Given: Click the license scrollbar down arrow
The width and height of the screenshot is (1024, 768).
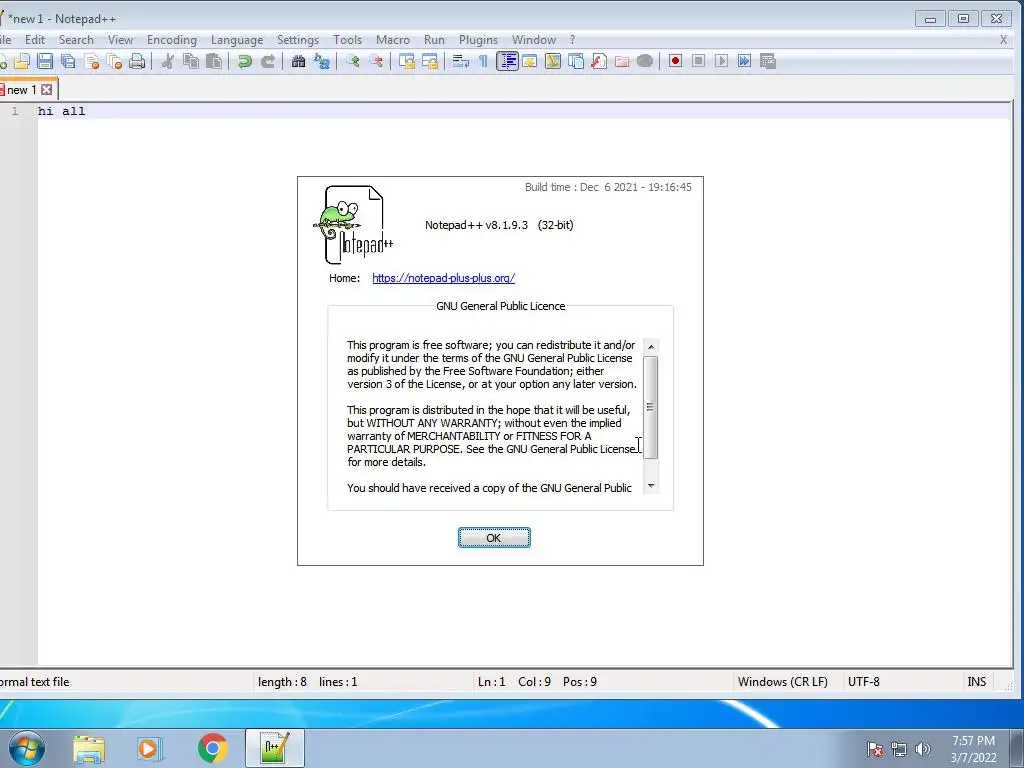Looking at the screenshot, I should click(x=650, y=485).
